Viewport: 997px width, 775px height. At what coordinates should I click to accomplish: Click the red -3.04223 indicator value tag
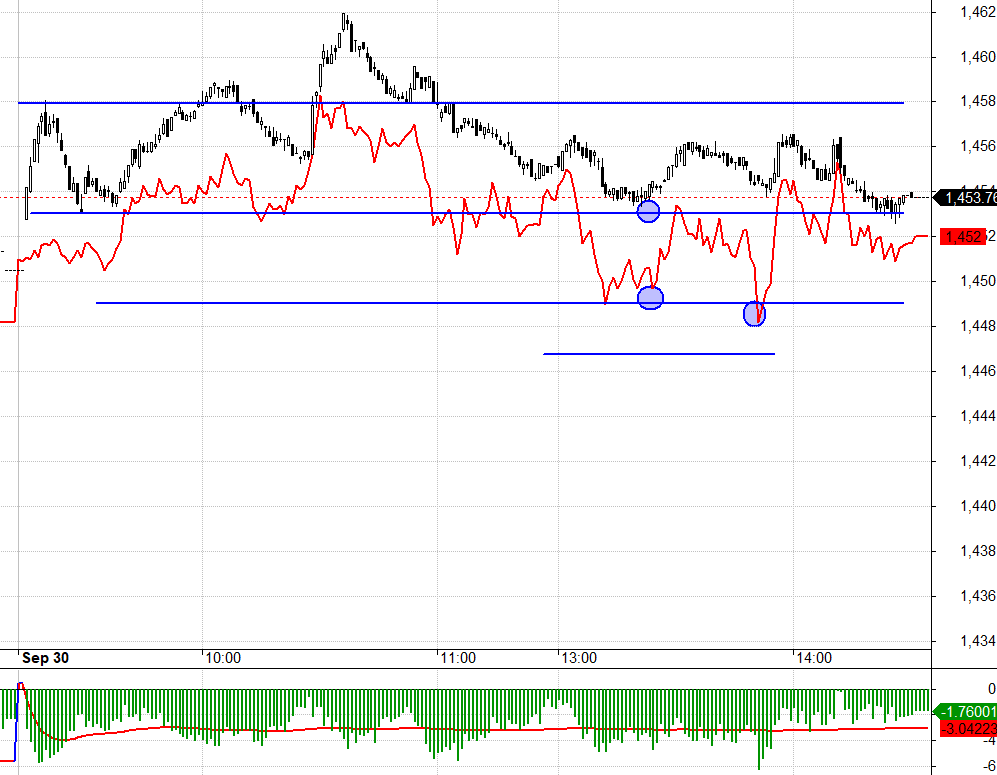[x=968, y=729]
